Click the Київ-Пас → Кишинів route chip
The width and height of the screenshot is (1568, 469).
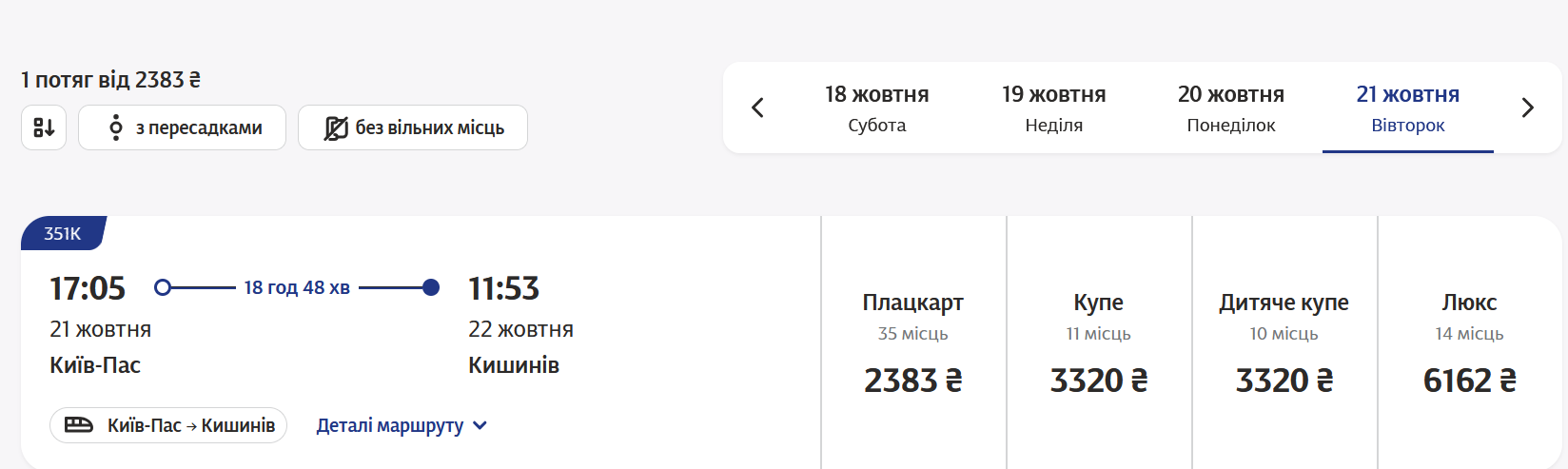tap(168, 425)
